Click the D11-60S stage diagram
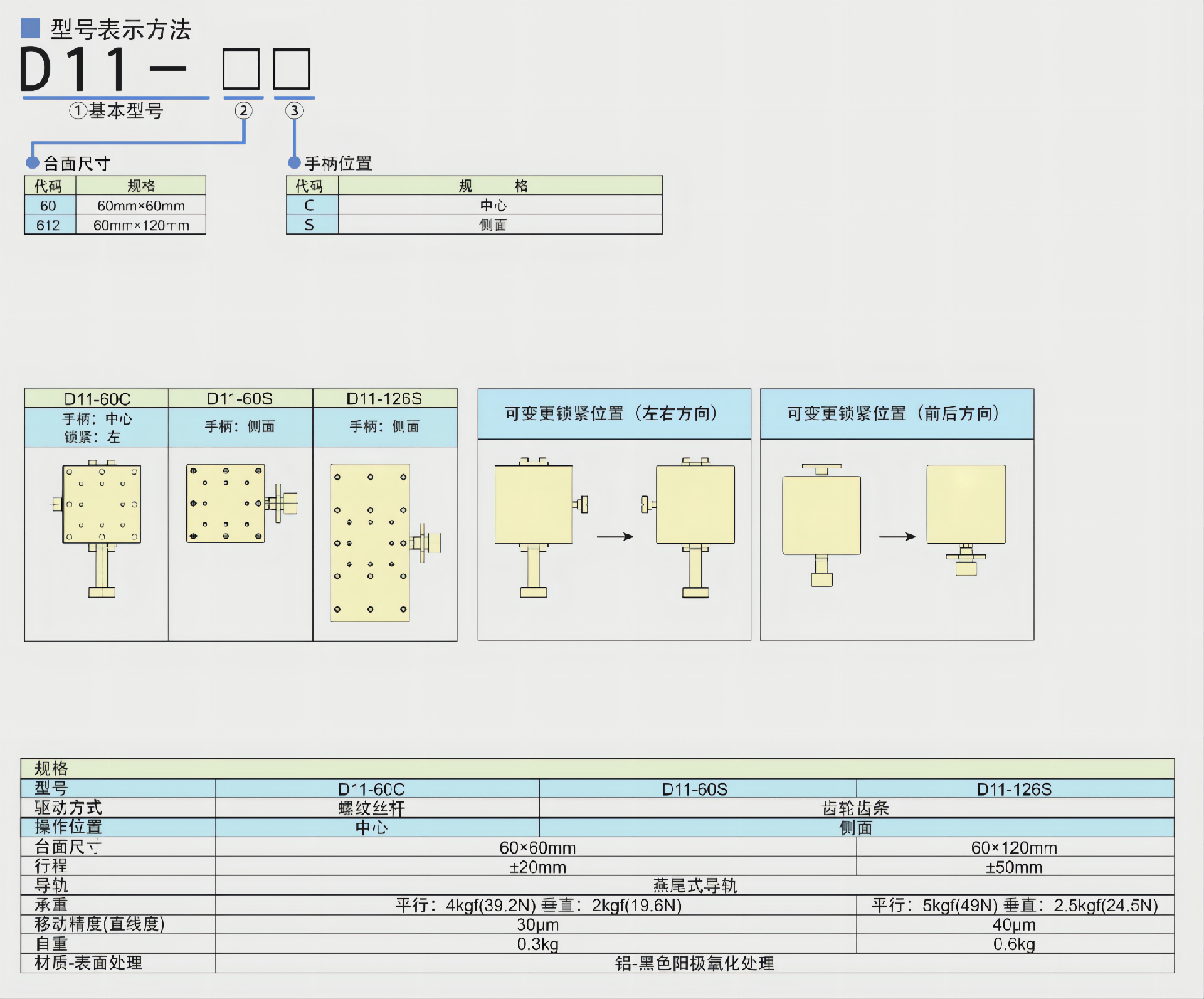The width and height of the screenshot is (1204, 999). point(226,504)
